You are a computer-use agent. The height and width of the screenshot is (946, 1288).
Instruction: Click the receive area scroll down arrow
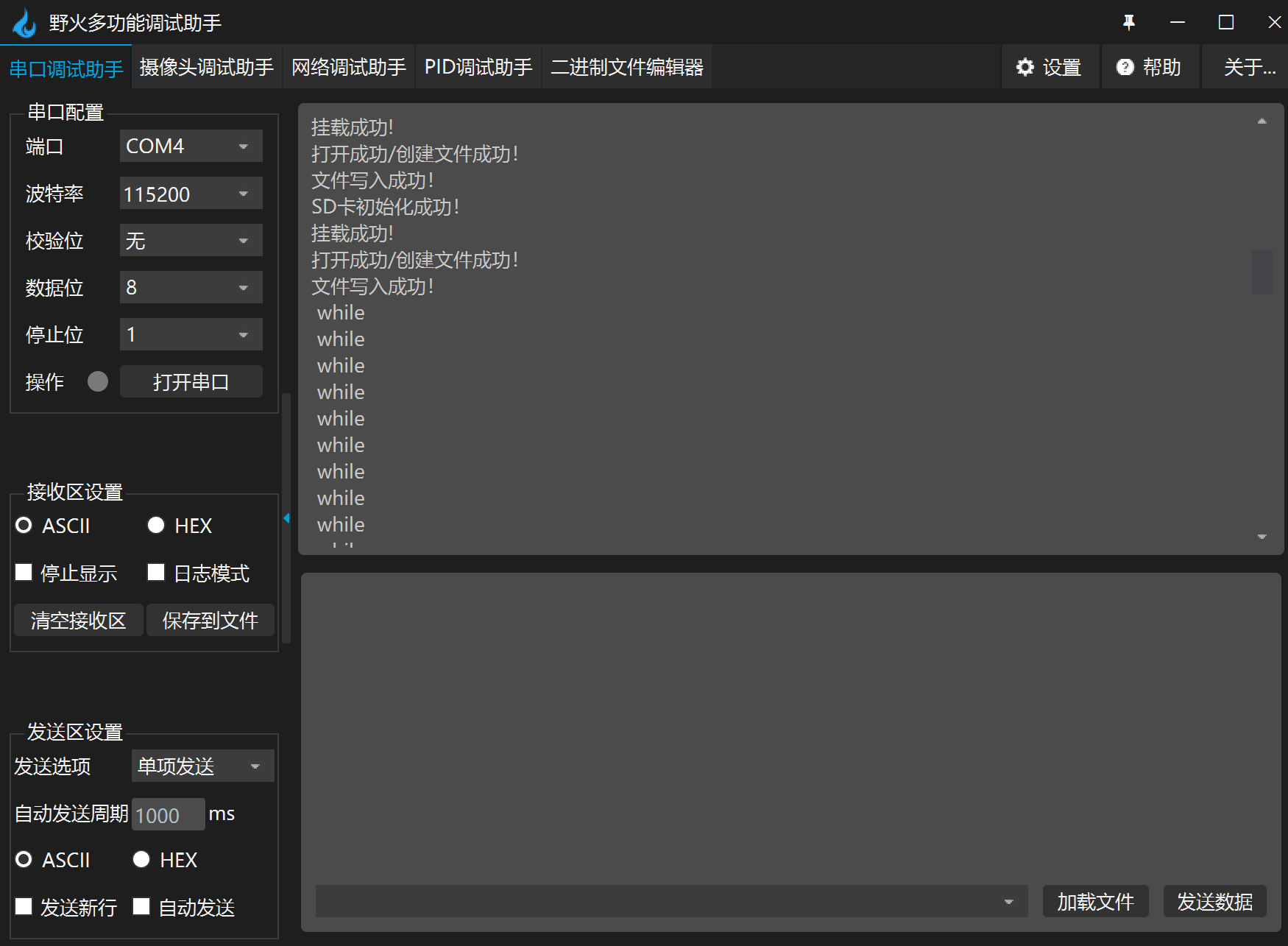coord(1262,537)
